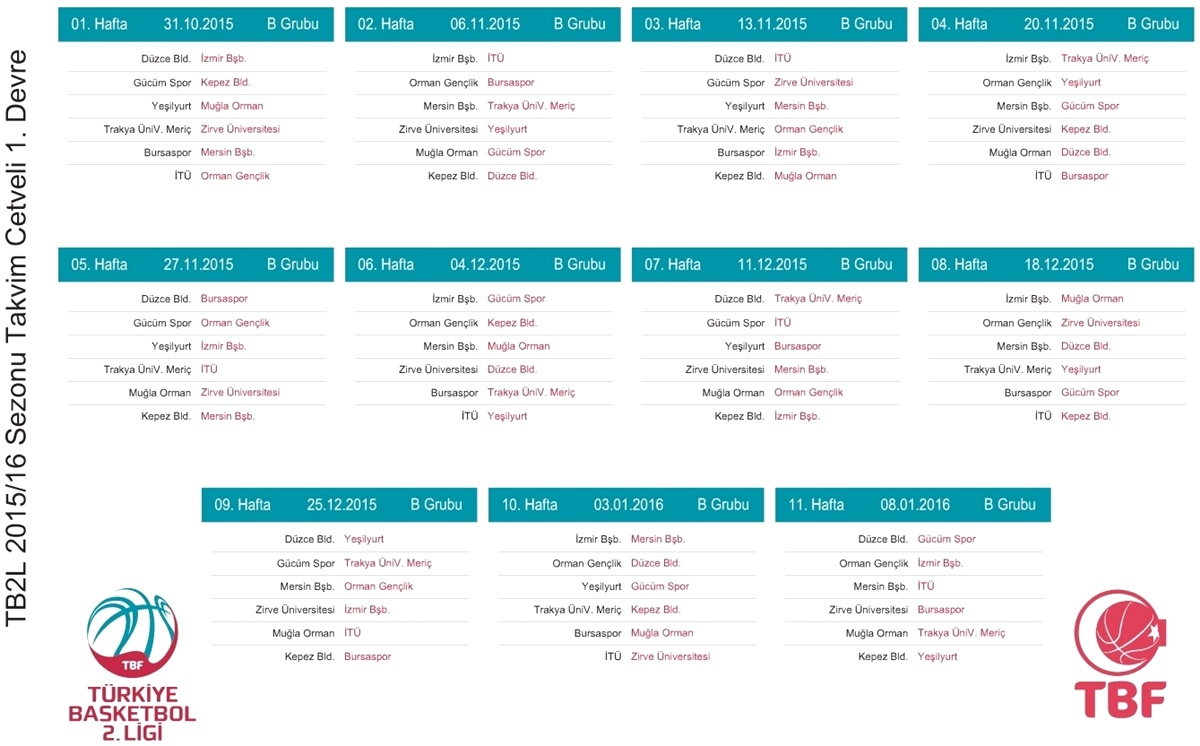Open Zirve Üniversitesi in the 03. Hafta list
Viewport: 1200px width, 746px height.
(813, 83)
